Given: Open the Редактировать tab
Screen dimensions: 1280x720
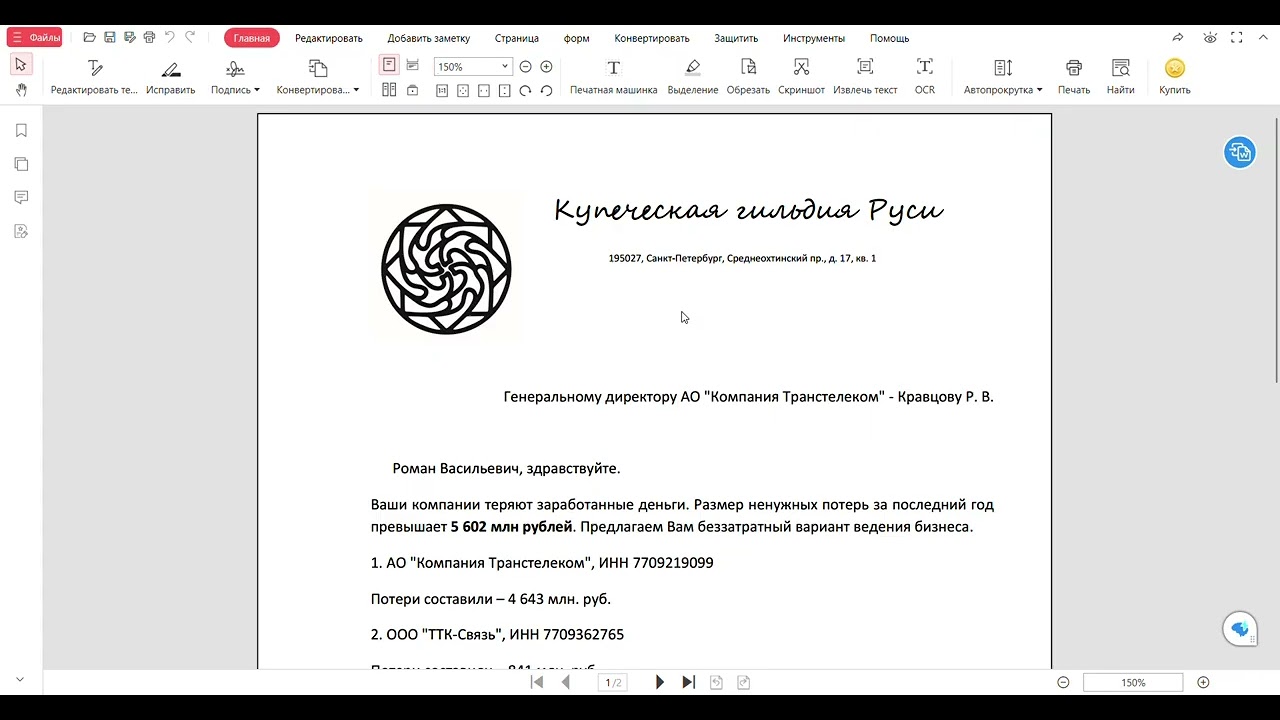Looking at the screenshot, I should click(328, 38).
